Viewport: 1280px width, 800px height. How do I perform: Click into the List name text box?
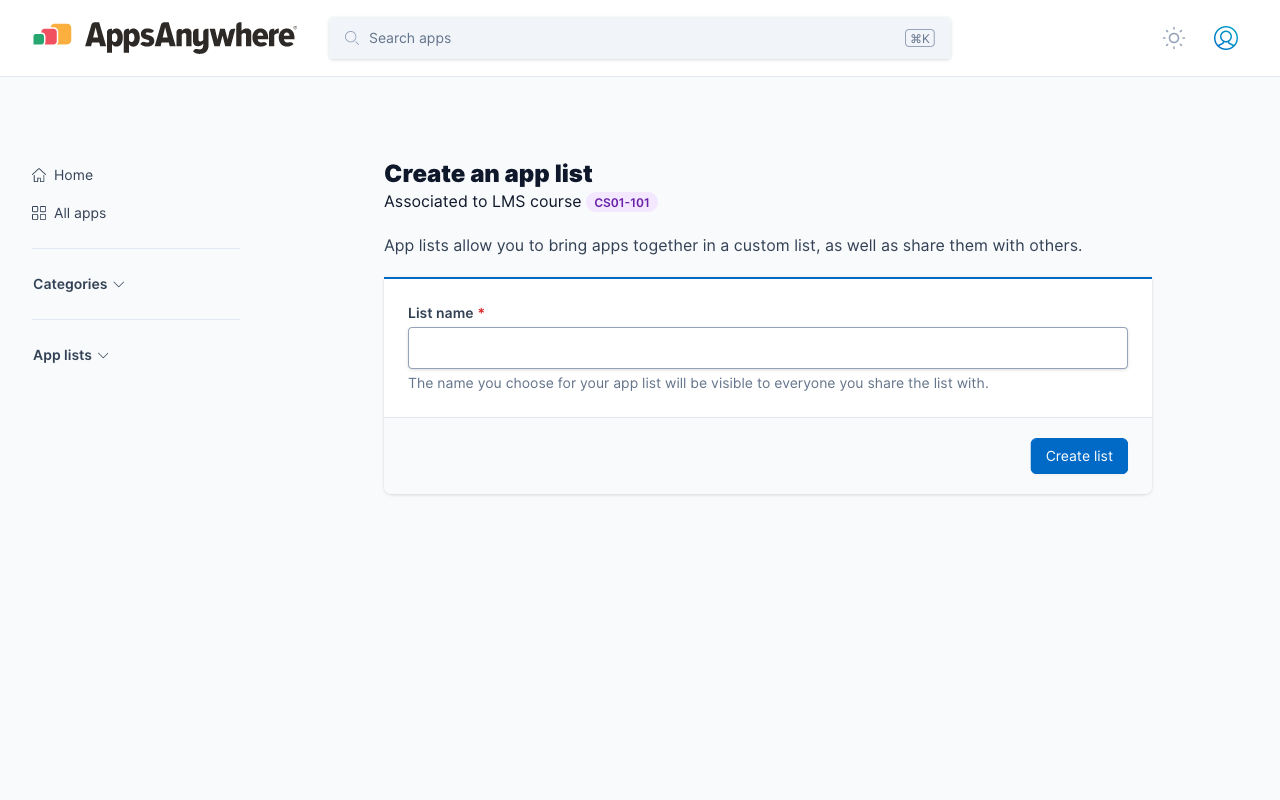pos(767,348)
